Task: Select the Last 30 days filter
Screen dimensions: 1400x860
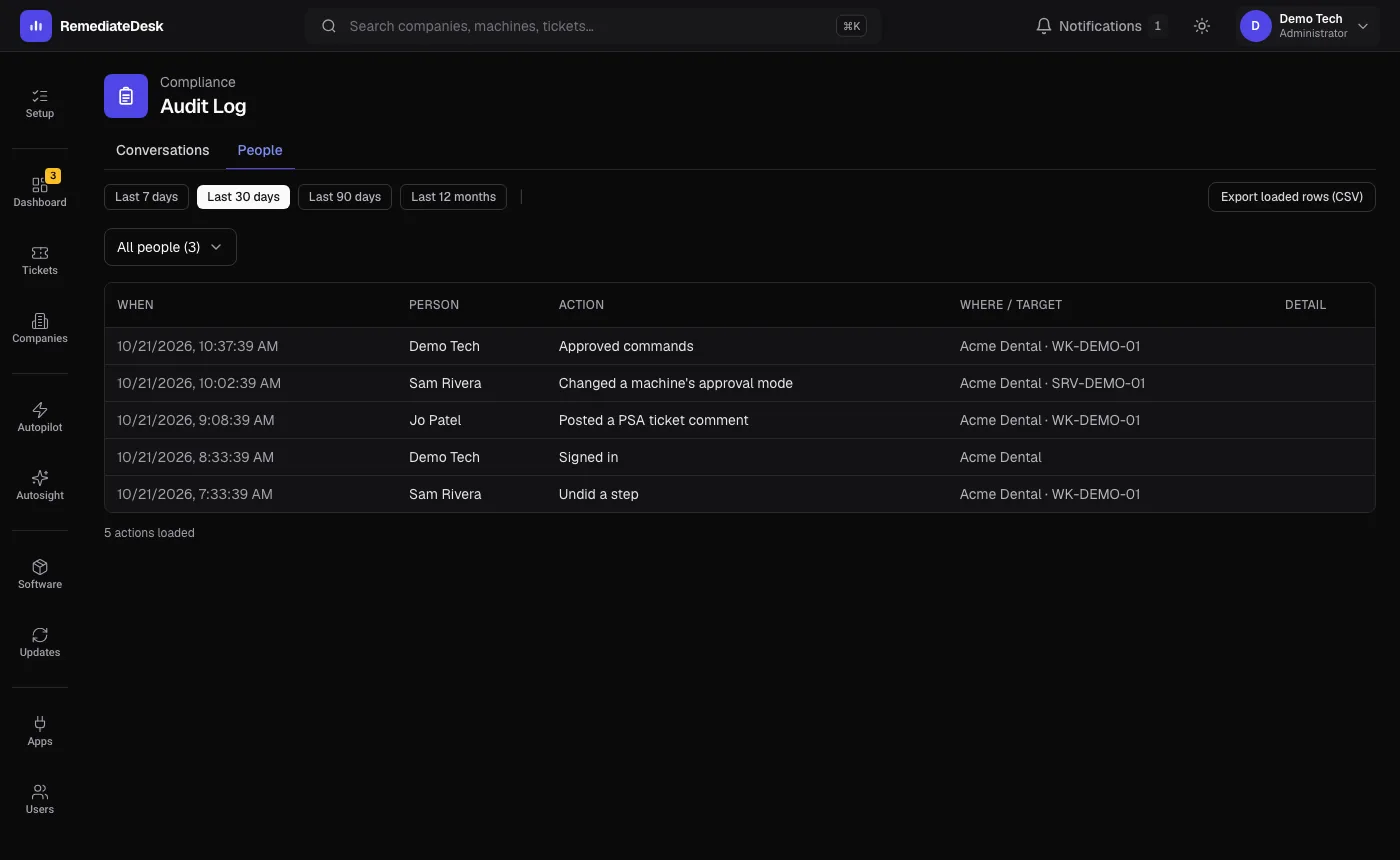Action: tap(243, 197)
